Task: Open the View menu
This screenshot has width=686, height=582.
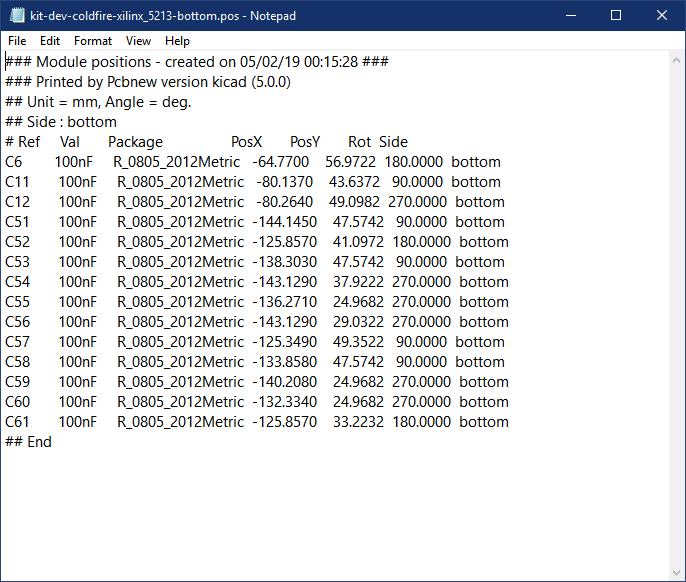Action: click(x=138, y=41)
